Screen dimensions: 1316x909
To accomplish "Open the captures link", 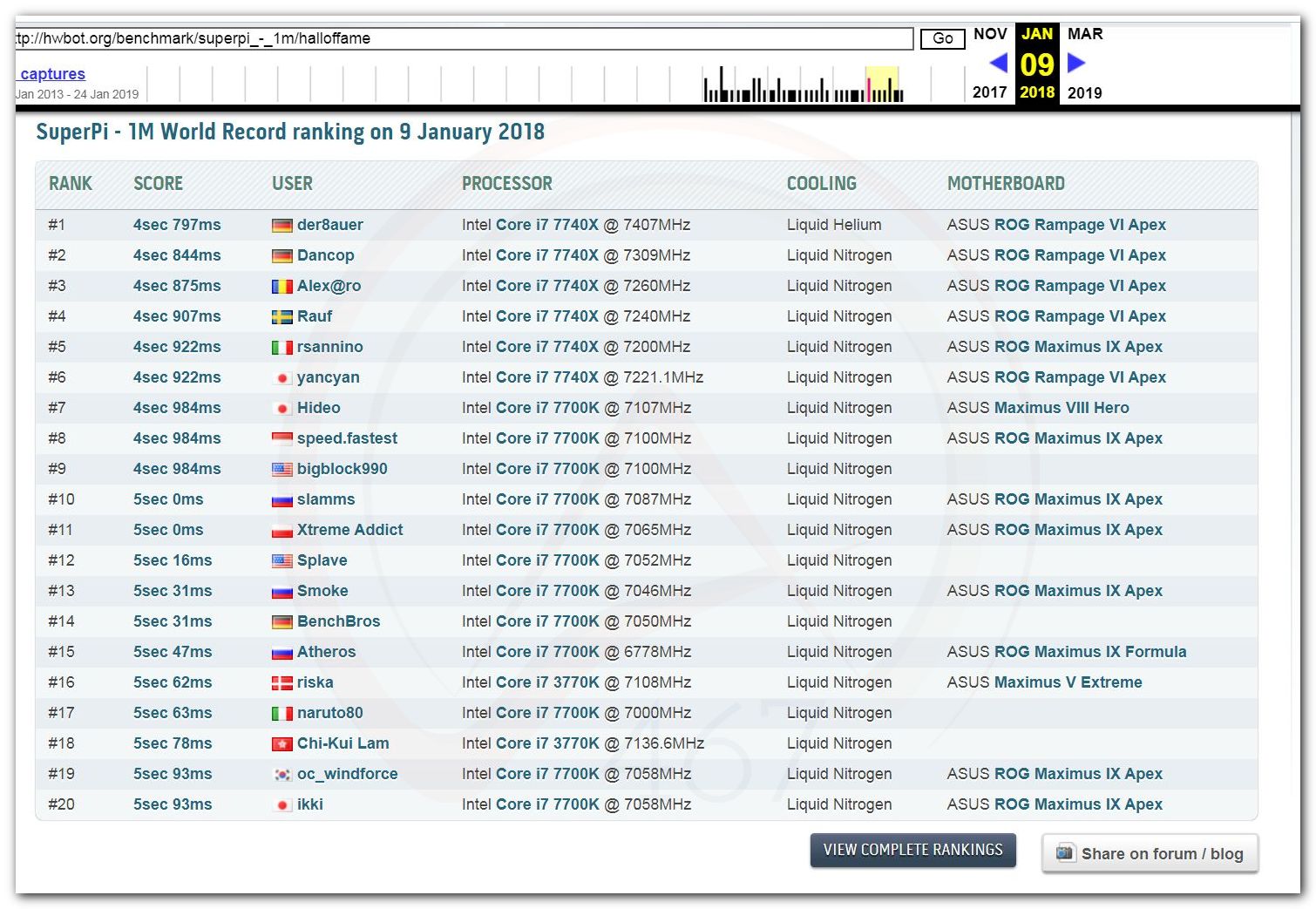I will [x=52, y=74].
